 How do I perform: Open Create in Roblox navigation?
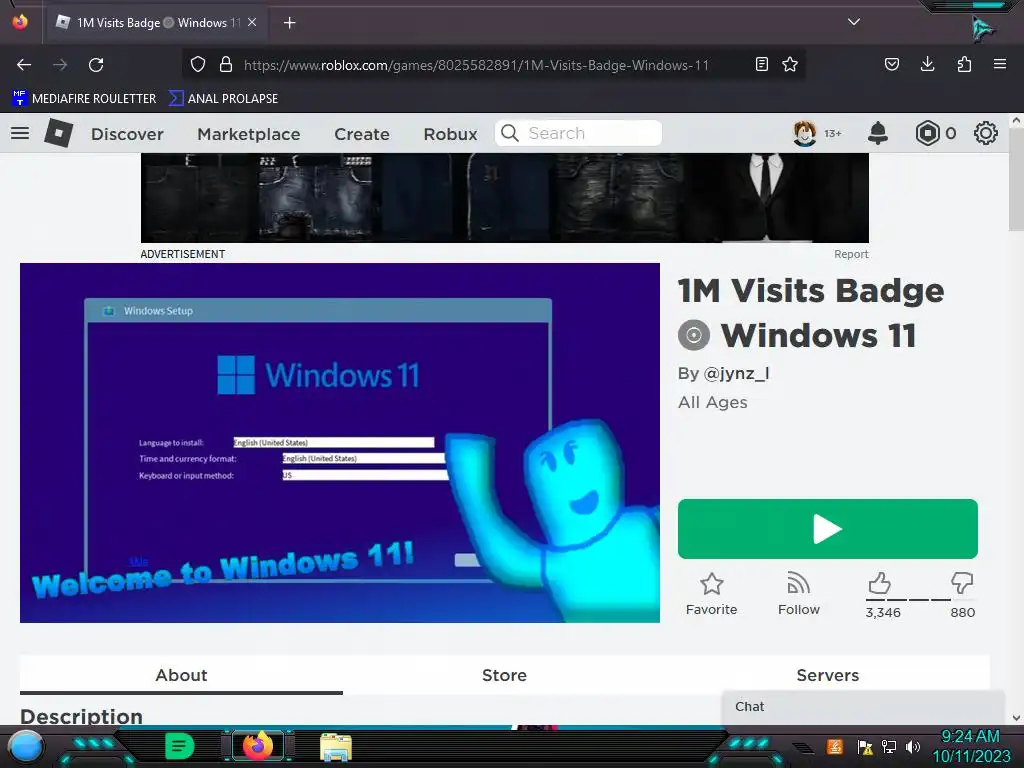click(362, 134)
